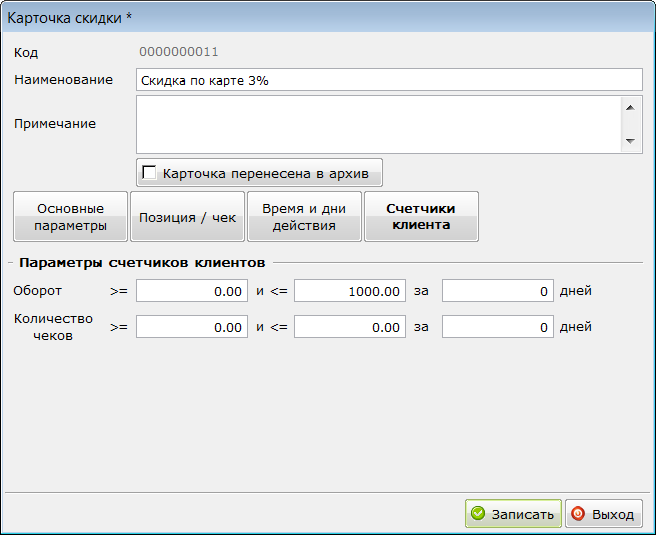Click the Количество чеков days field
Screen dimensions: 656x535
click(498, 327)
